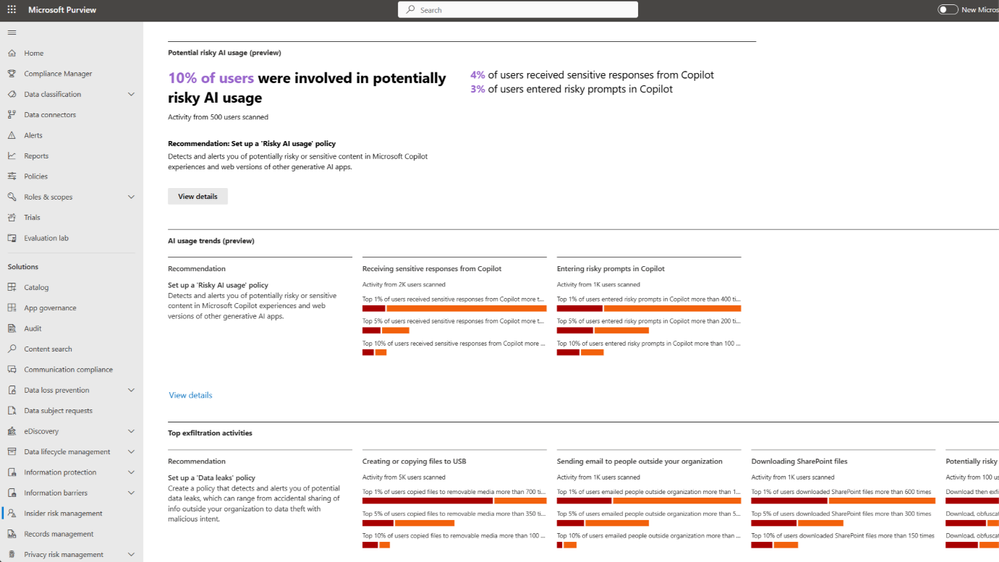Toggle the New Microsoft Purview switch
The height and width of the screenshot is (562, 999).
(x=947, y=10)
